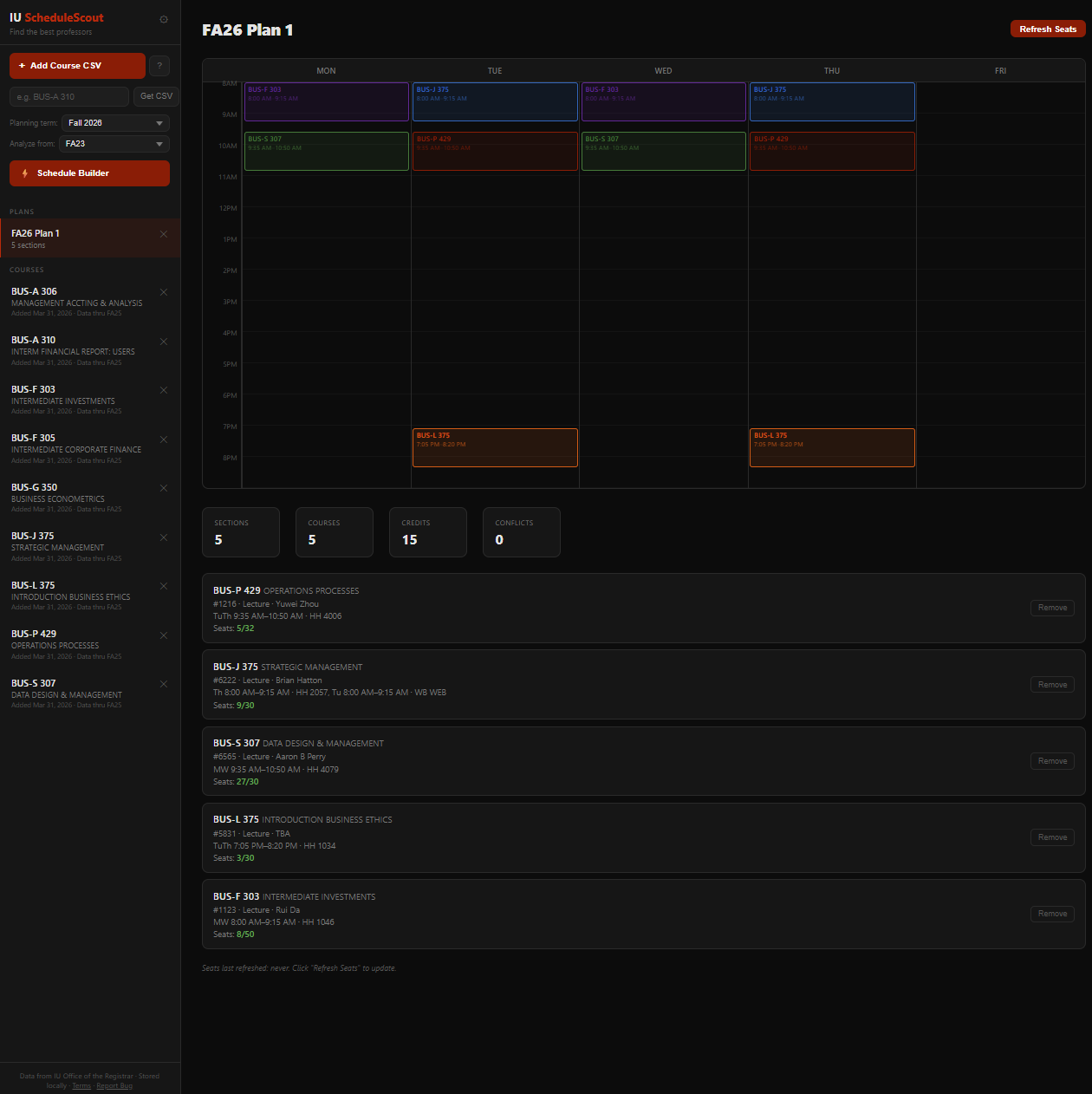Open the Report Bug link
This screenshot has height=1094, width=1092.
point(114,1085)
